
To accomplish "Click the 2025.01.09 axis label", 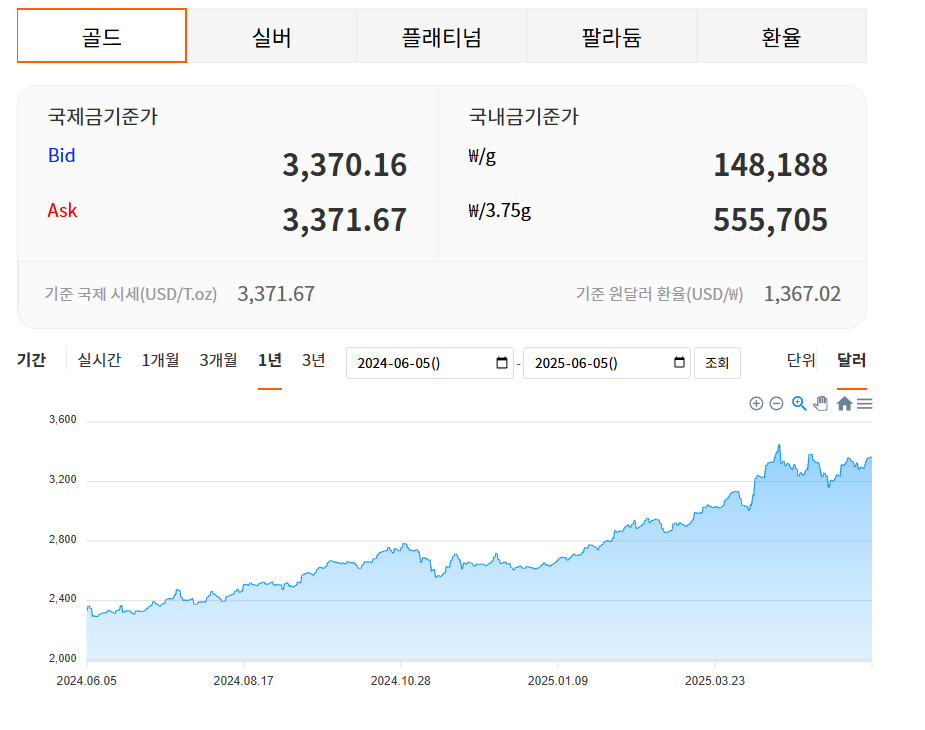I will 557,680.
